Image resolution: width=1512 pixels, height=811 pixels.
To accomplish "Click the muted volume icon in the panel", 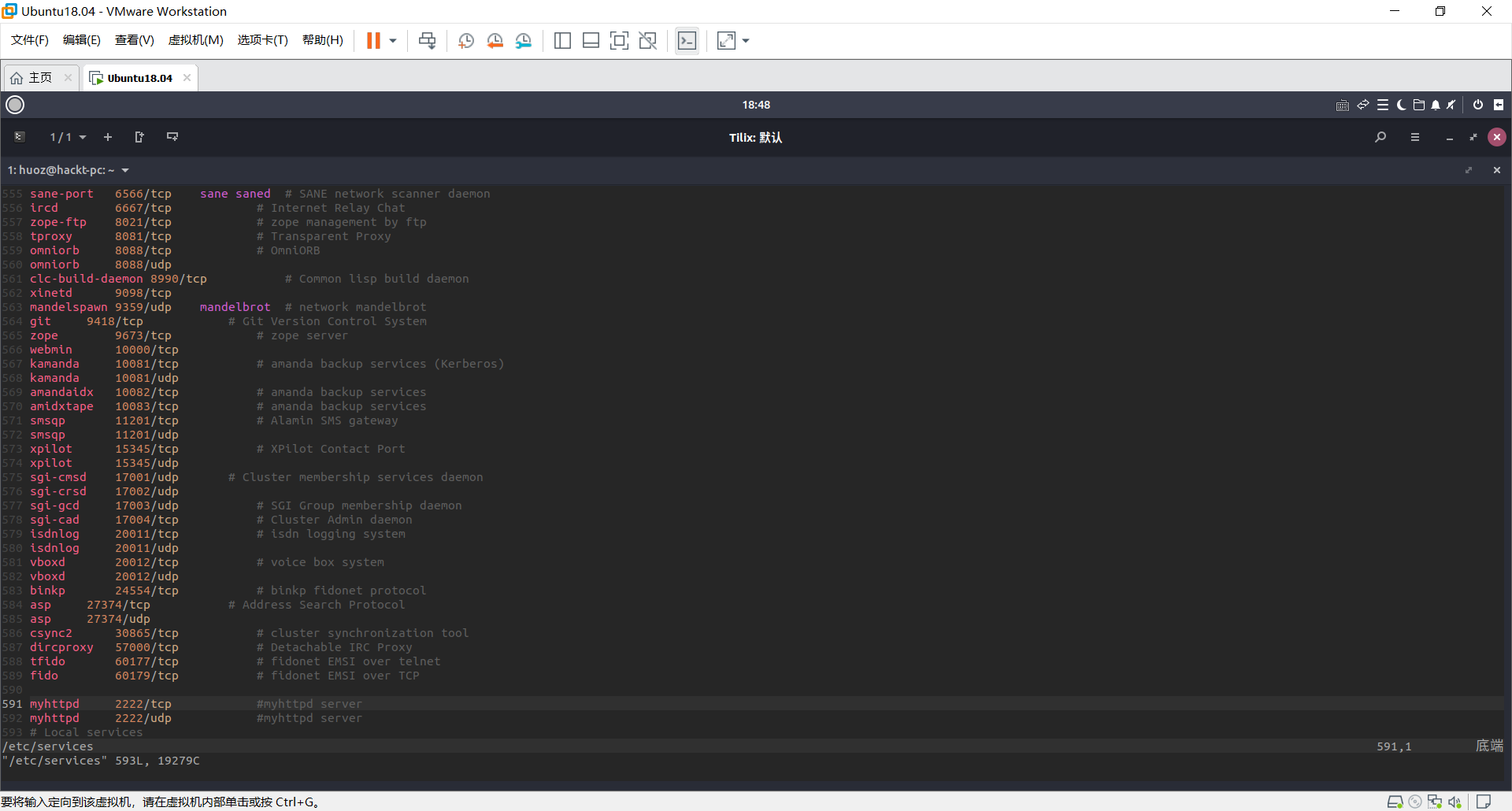I will click(1451, 105).
